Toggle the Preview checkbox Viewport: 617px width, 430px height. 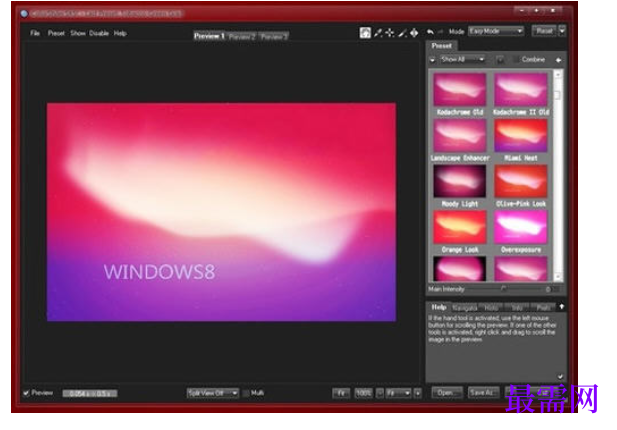pyautogui.click(x=26, y=393)
